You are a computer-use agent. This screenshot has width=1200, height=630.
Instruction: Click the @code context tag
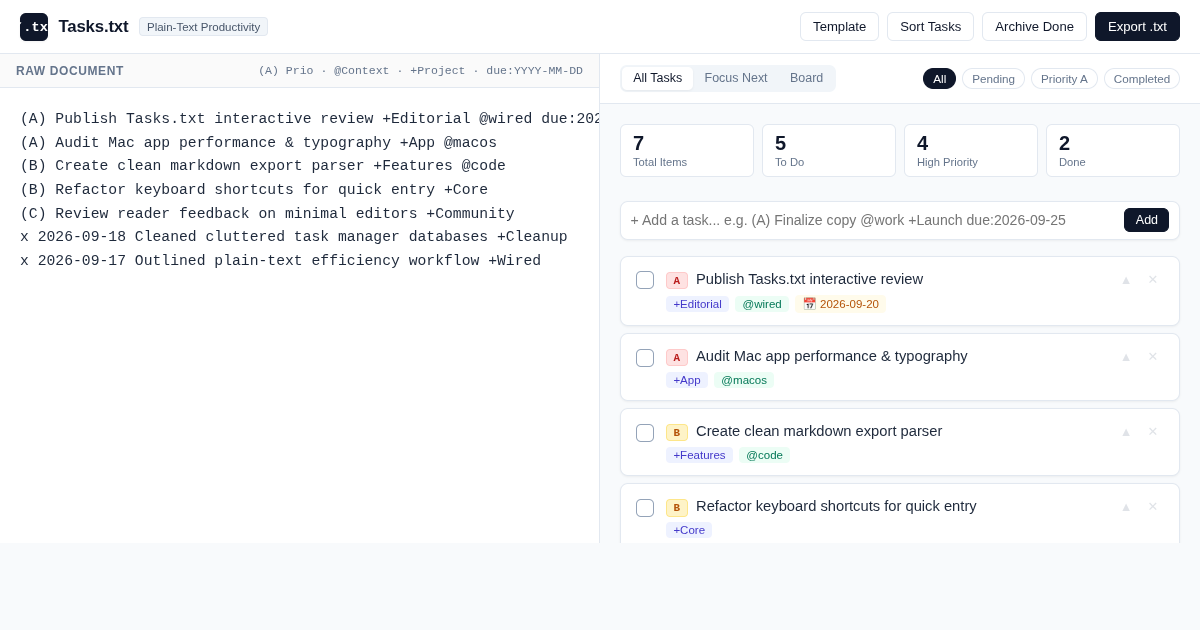point(764,455)
